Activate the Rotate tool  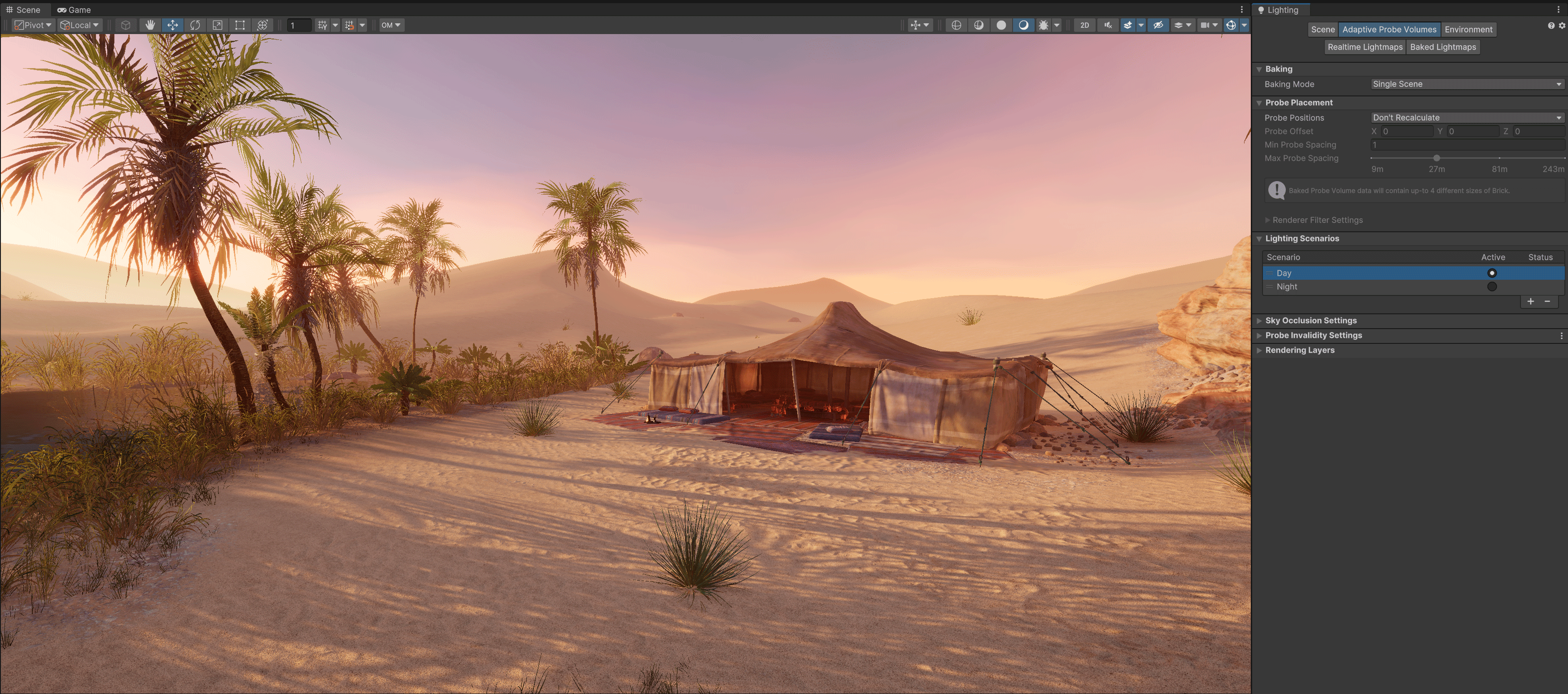click(x=195, y=25)
